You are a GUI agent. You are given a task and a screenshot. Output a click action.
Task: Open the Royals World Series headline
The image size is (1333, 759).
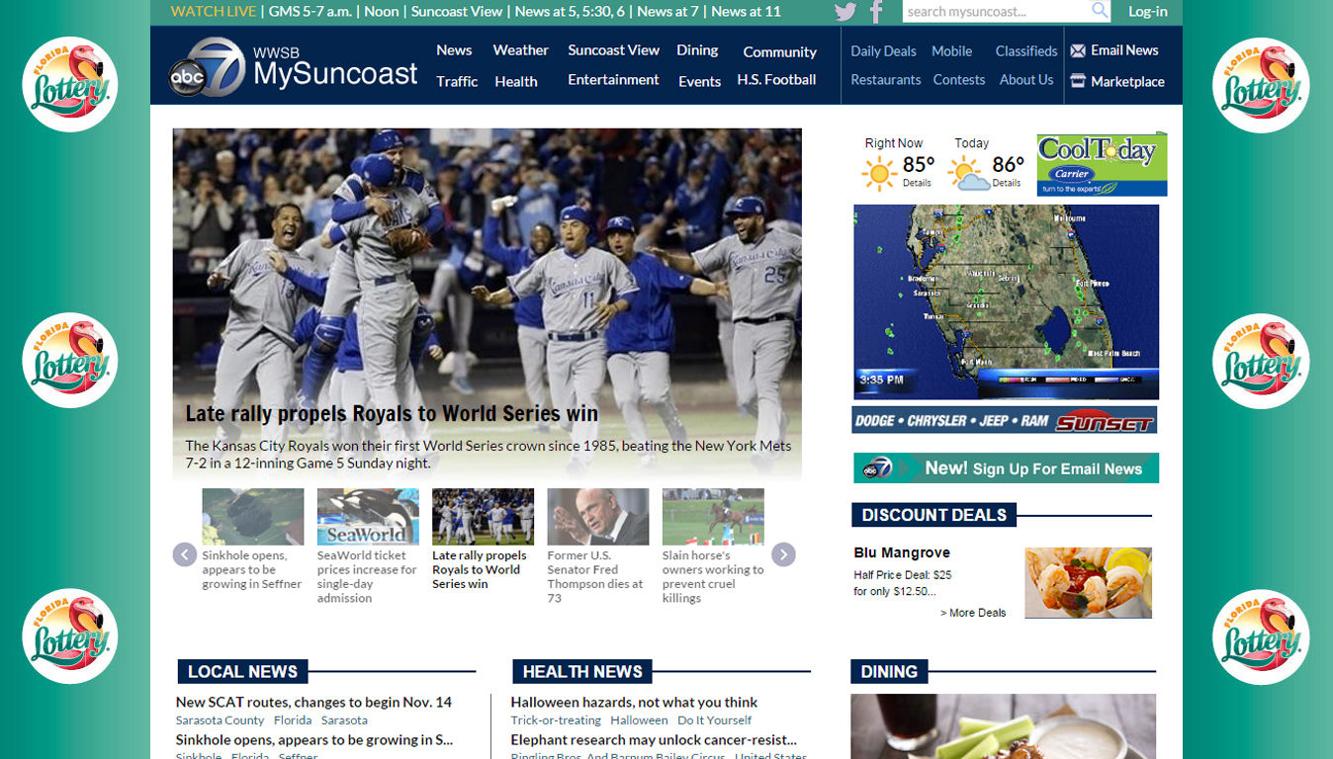pyautogui.click(x=390, y=412)
